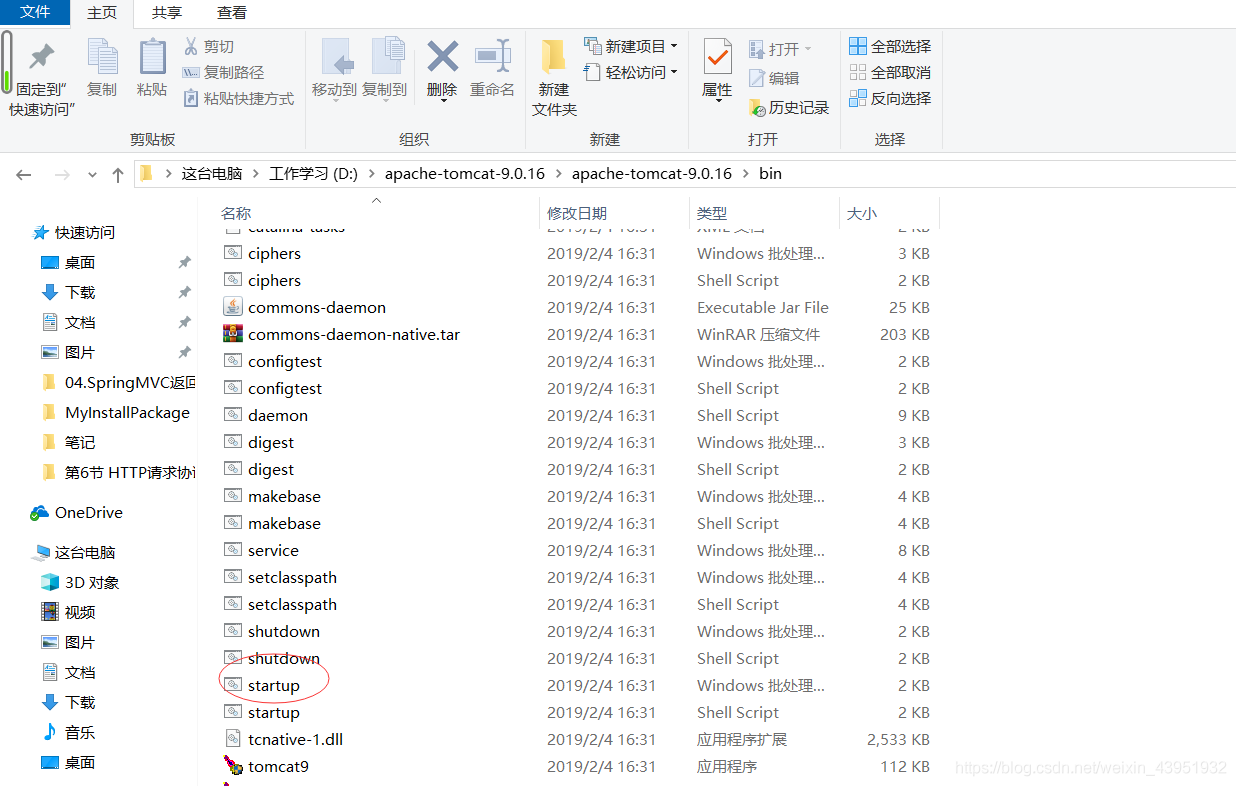This screenshot has height=786, width=1236.
Task: Switch to the Share (共享) tab
Action: click(x=167, y=13)
